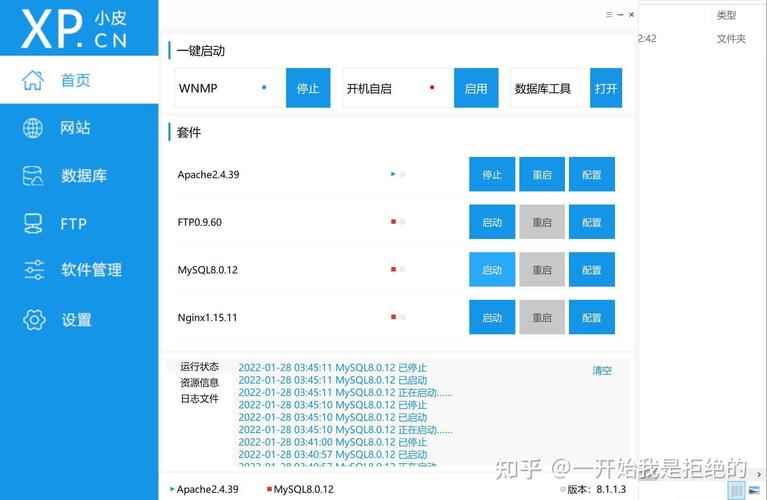
Task: Select WNMP suite field
Action: click(x=230, y=88)
